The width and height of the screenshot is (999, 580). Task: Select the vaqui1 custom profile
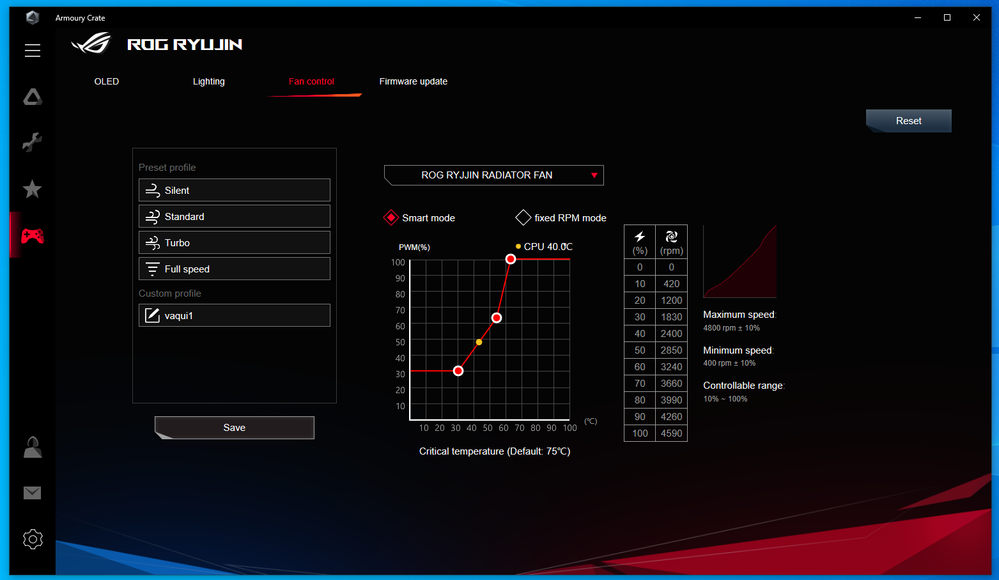point(234,315)
